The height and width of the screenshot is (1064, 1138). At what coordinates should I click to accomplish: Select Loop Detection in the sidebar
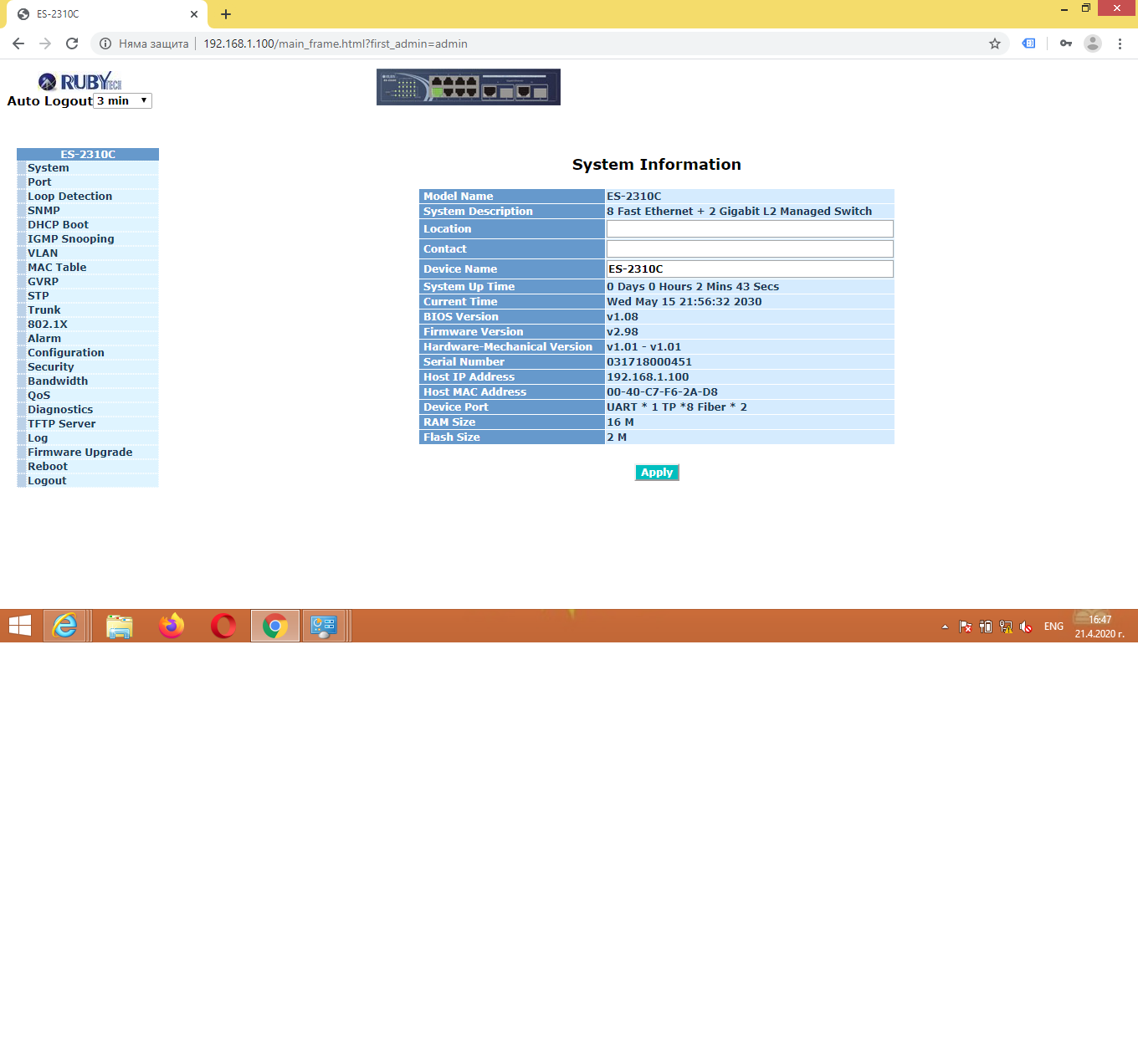[69, 197]
